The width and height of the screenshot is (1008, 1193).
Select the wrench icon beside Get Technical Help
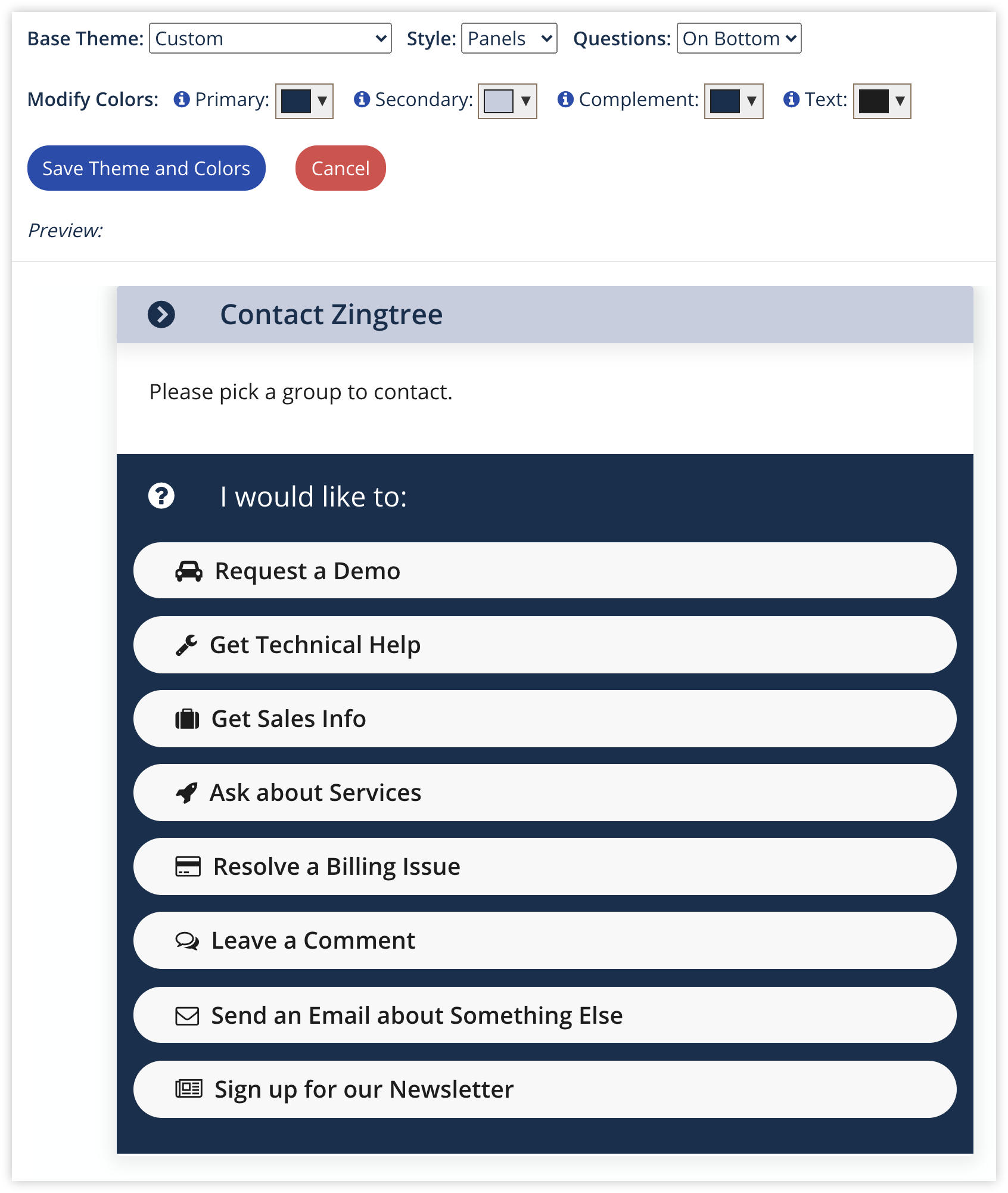pyautogui.click(x=187, y=644)
